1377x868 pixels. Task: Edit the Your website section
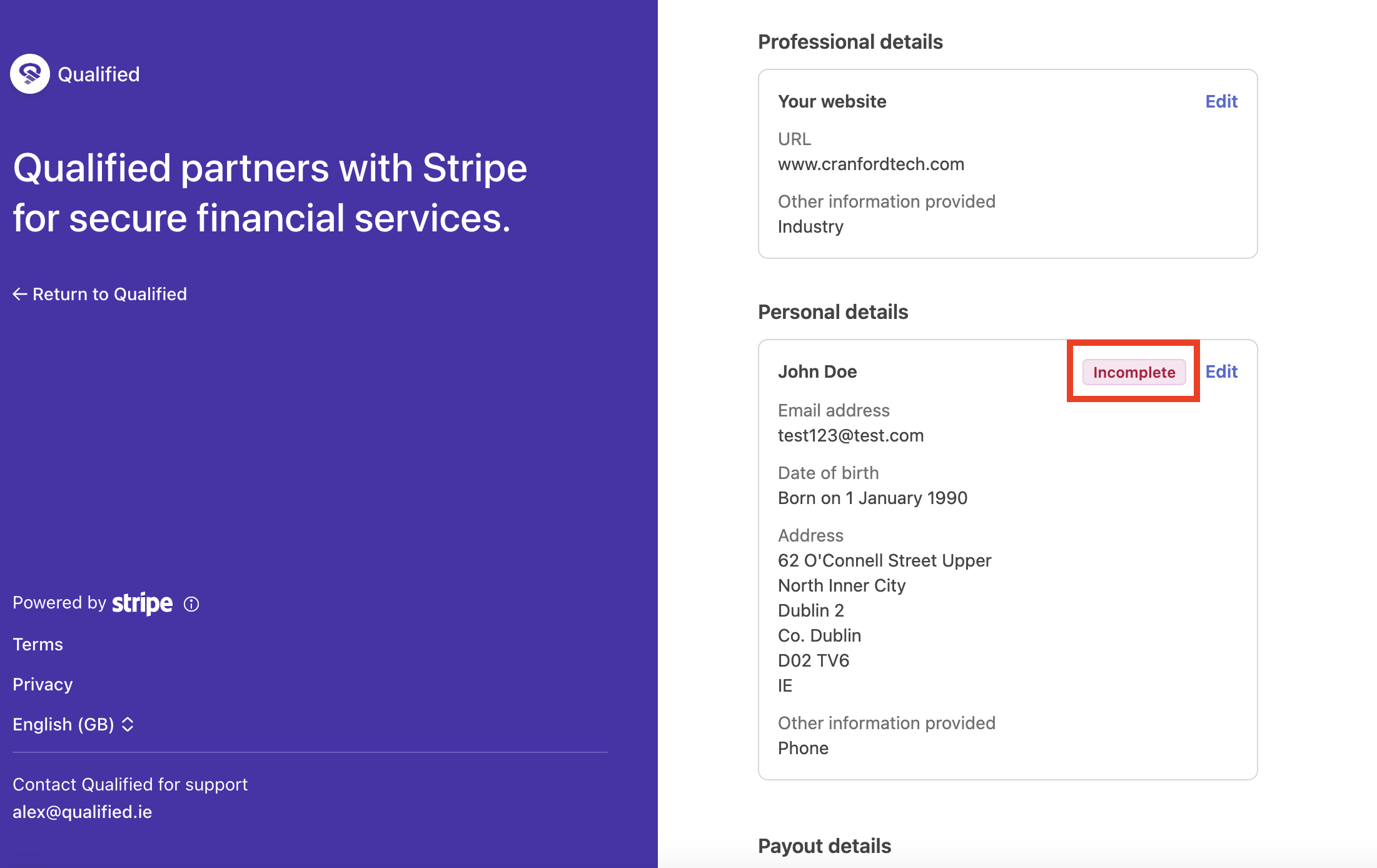[x=1221, y=101]
